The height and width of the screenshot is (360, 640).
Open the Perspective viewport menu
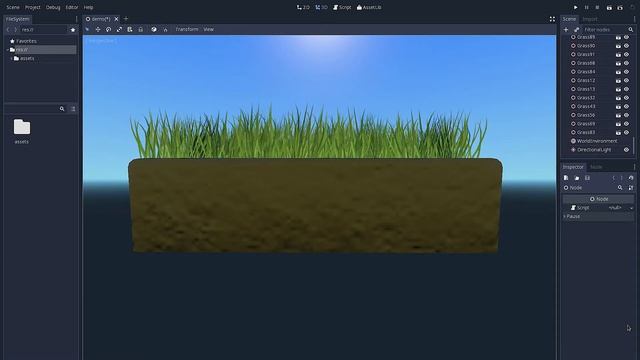[101, 40]
